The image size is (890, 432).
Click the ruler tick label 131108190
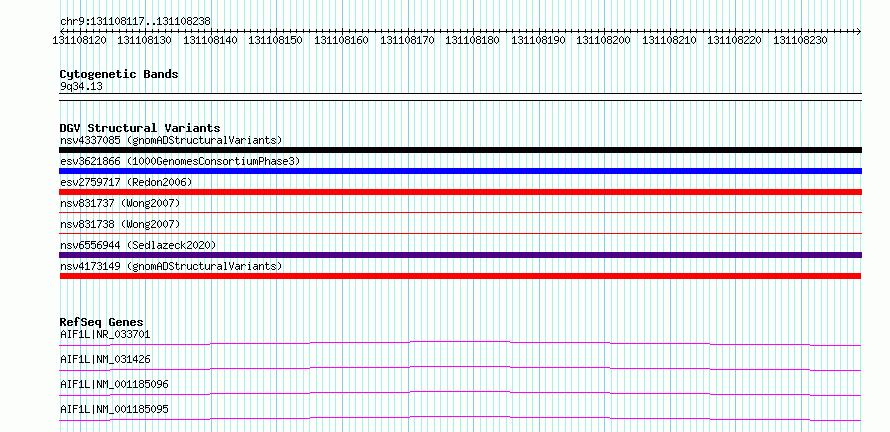coord(538,40)
